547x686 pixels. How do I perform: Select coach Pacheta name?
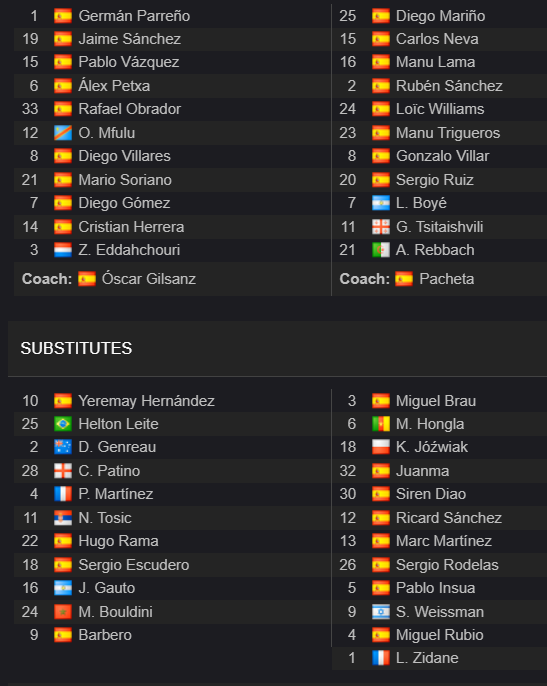(446, 279)
